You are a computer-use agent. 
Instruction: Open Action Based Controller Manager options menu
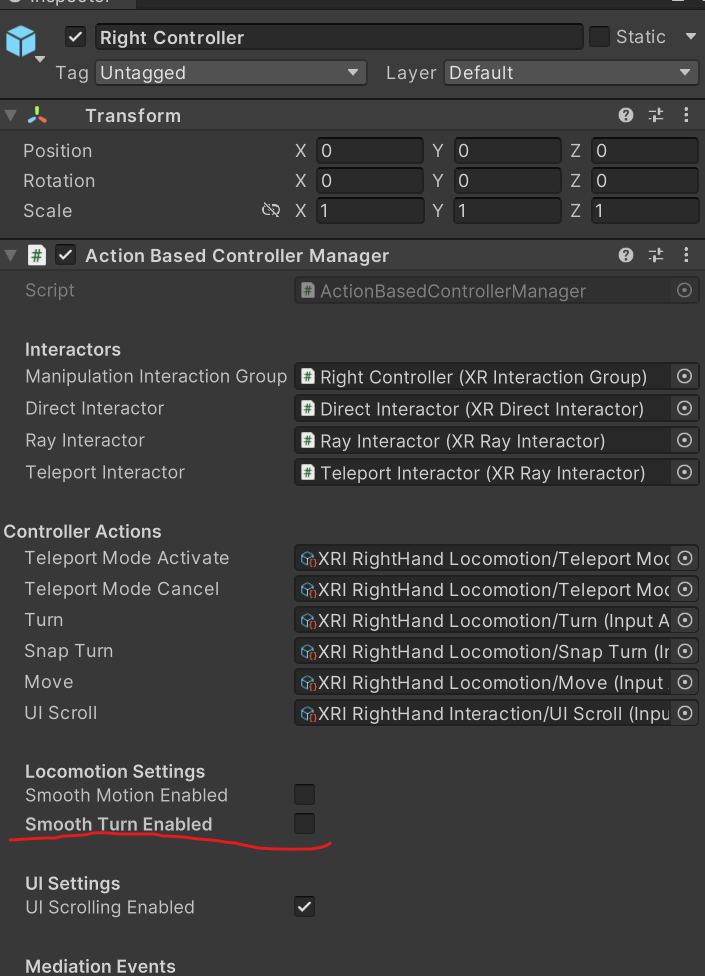point(686,256)
